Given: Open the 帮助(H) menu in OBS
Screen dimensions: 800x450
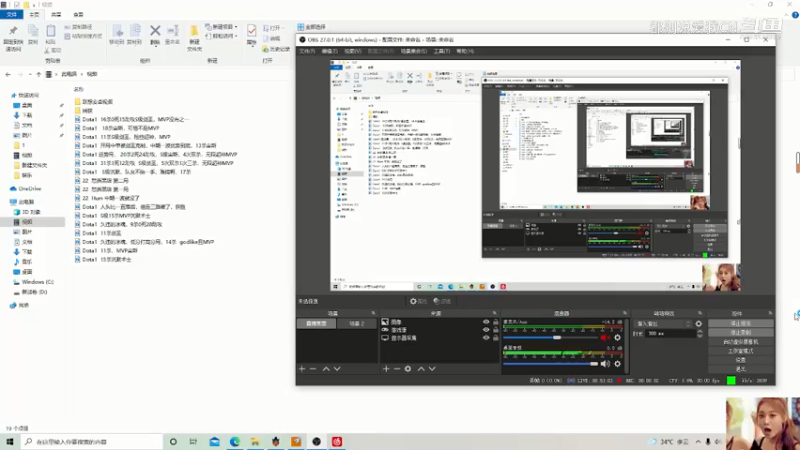Looking at the screenshot, I should point(465,51).
